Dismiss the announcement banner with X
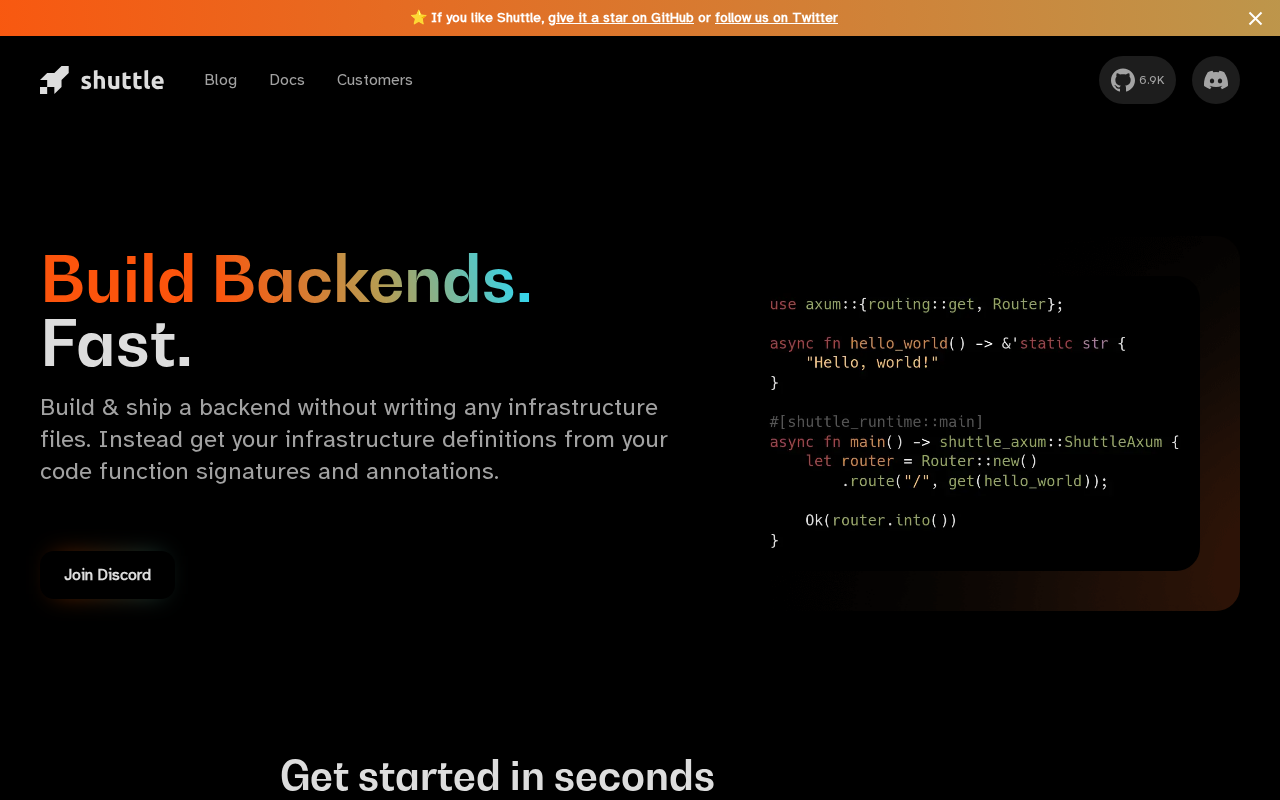Screen dimensions: 1280x800 (1255, 18)
